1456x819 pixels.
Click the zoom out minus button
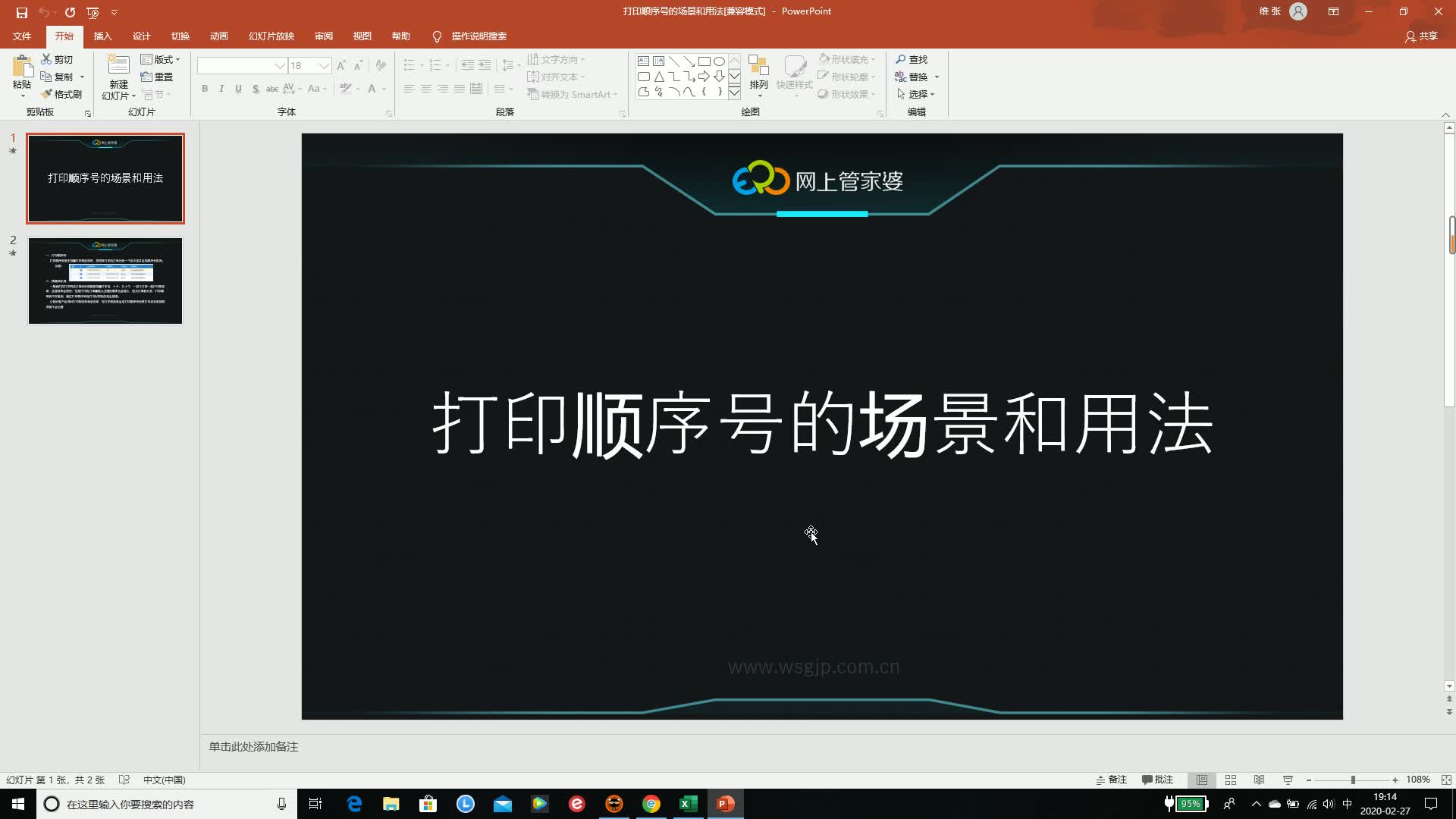coord(1309,780)
